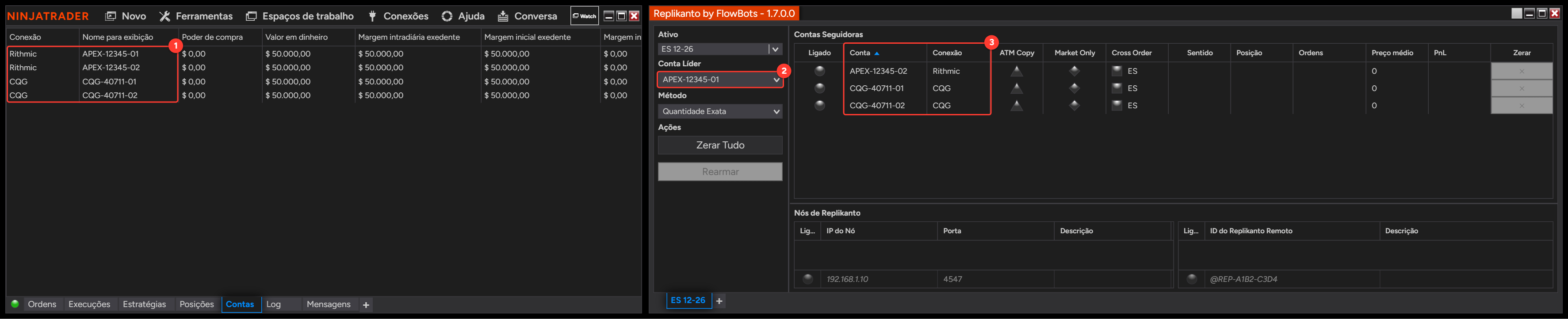Screen dimensions: 1568x319
Task: Click the ID do Replikanto Remoto header
Action: [1291, 231]
